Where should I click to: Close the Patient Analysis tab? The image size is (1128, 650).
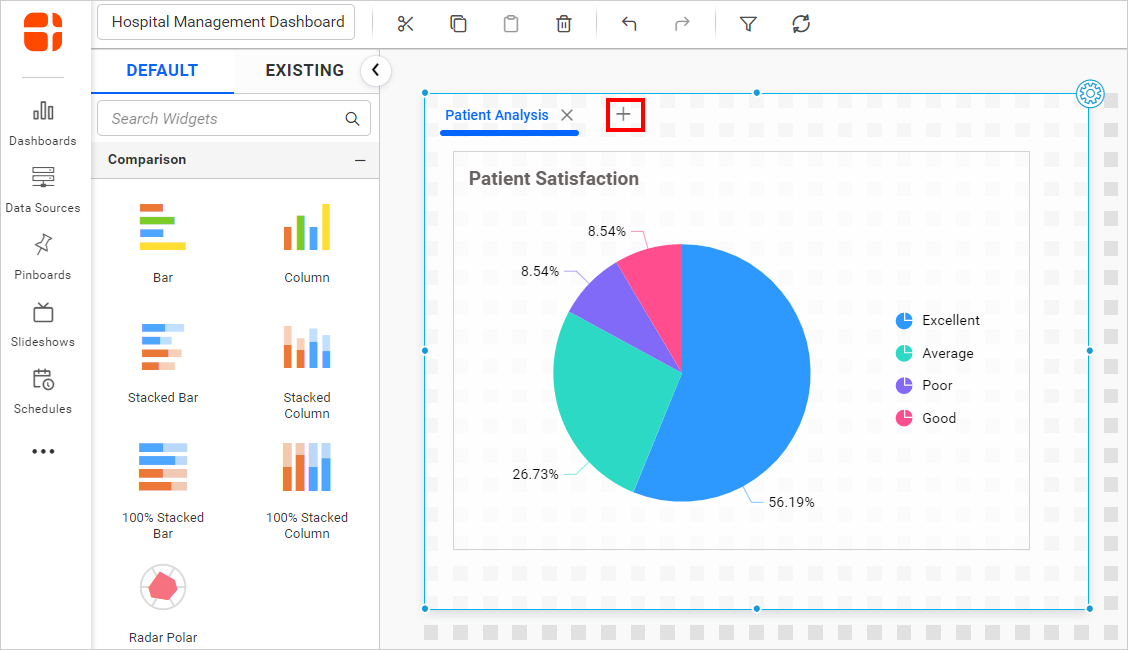tap(567, 116)
